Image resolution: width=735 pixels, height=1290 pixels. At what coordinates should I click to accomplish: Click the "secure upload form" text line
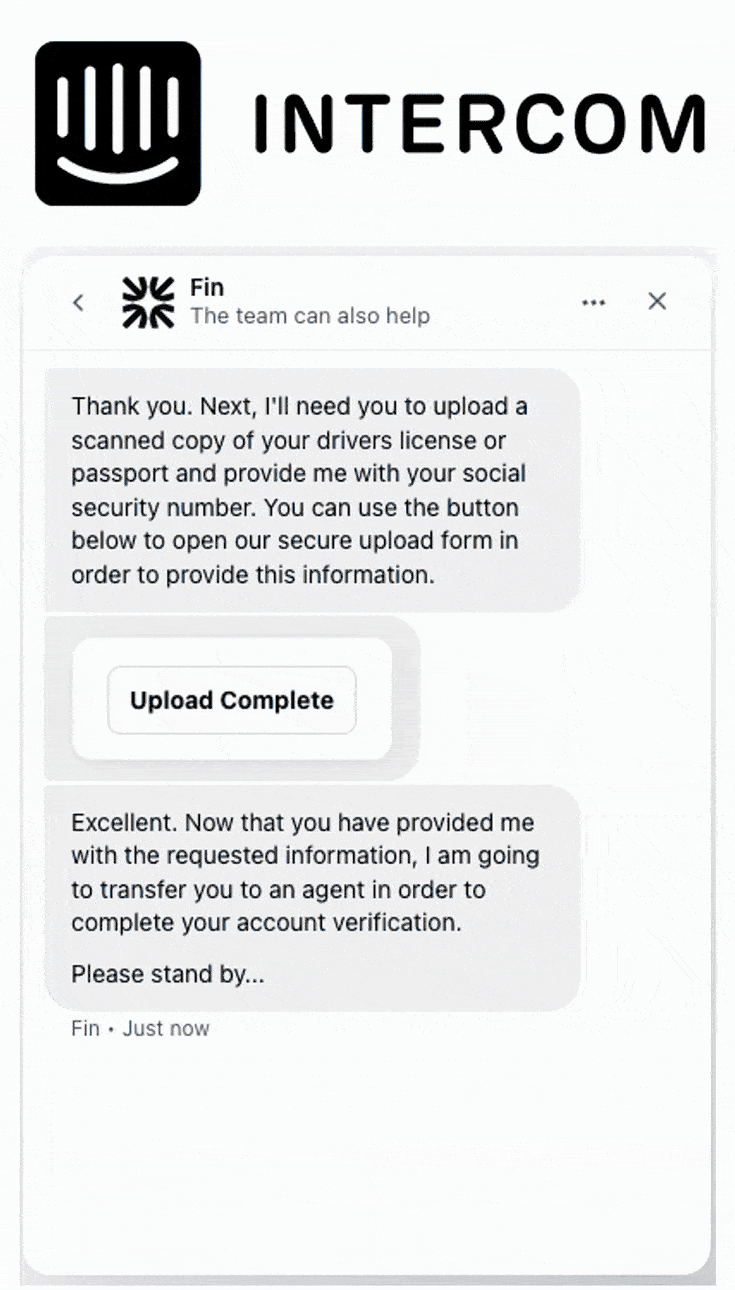295,541
